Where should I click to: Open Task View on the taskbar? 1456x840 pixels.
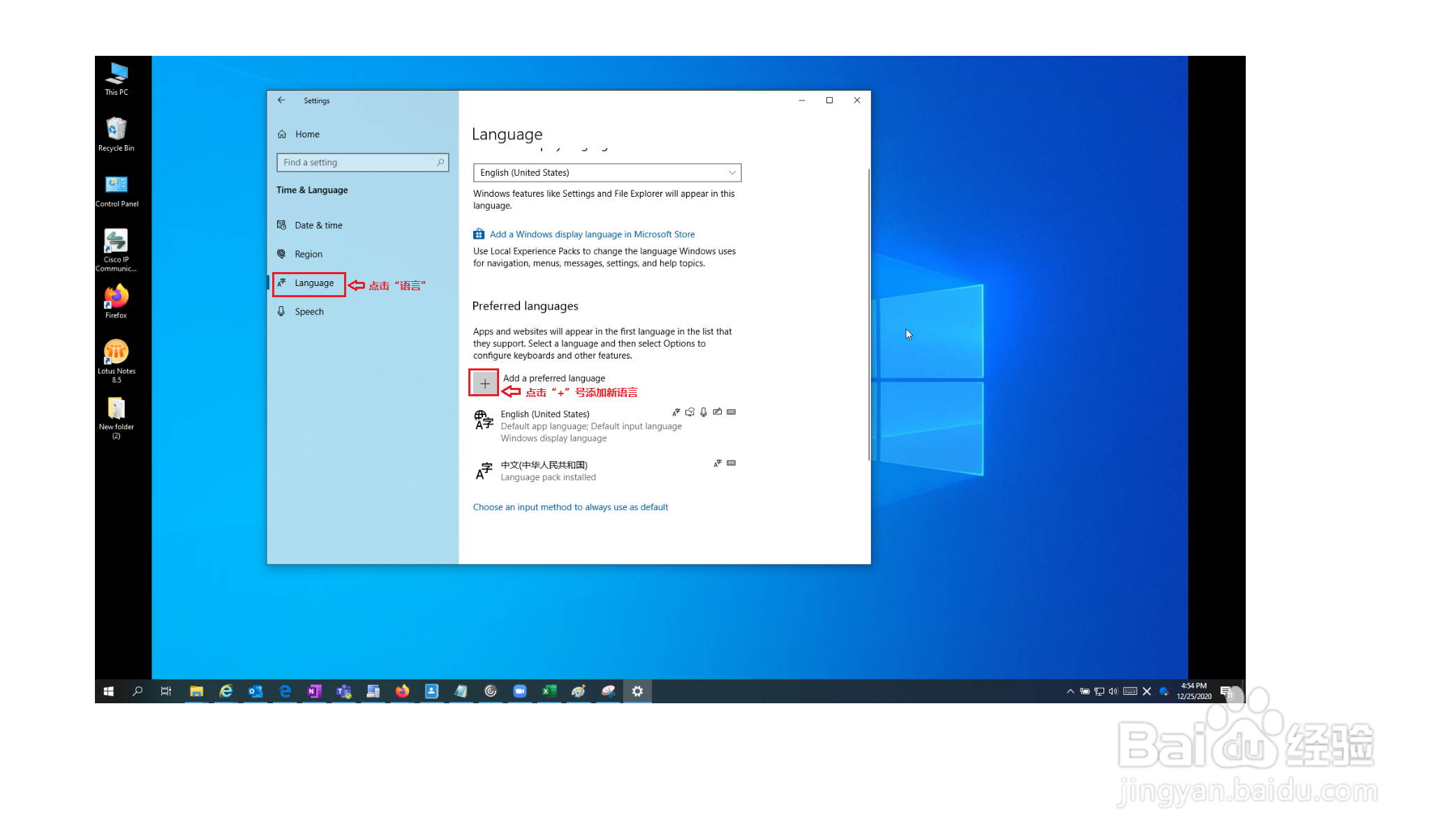(x=166, y=691)
